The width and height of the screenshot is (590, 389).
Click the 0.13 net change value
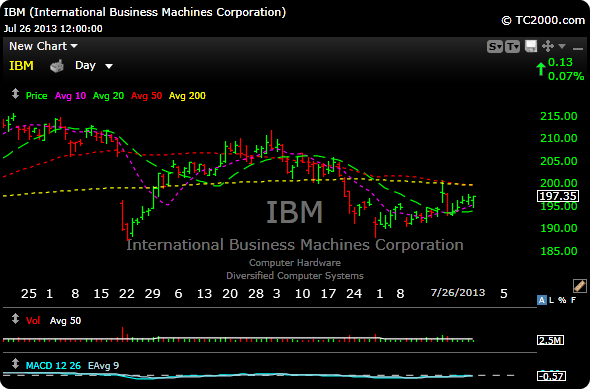pyautogui.click(x=560, y=62)
